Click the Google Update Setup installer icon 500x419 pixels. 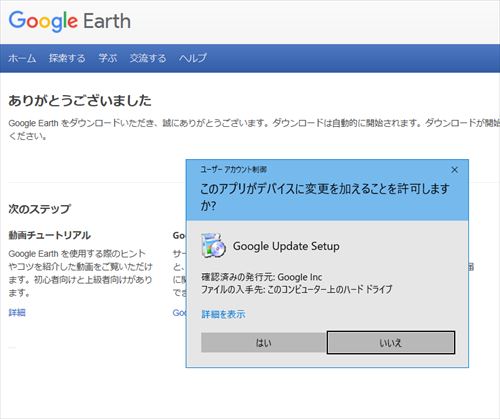click(213, 246)
